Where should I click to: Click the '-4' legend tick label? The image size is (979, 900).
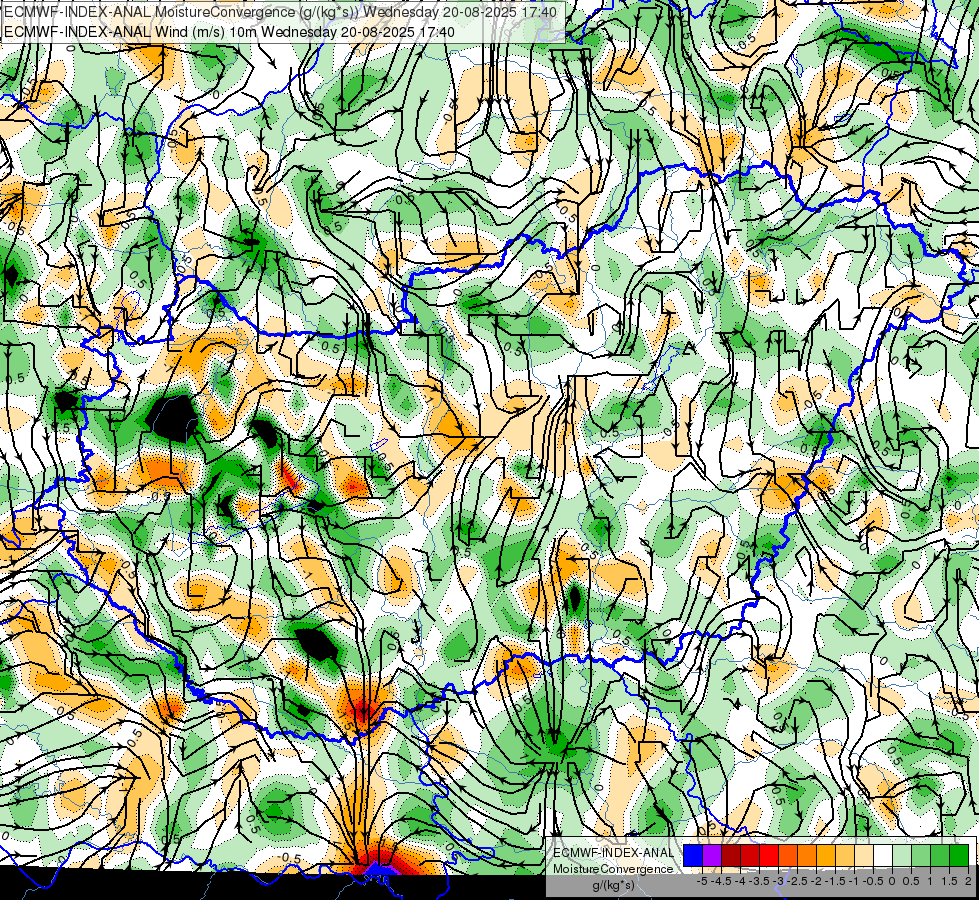click(x=740, y=881)
